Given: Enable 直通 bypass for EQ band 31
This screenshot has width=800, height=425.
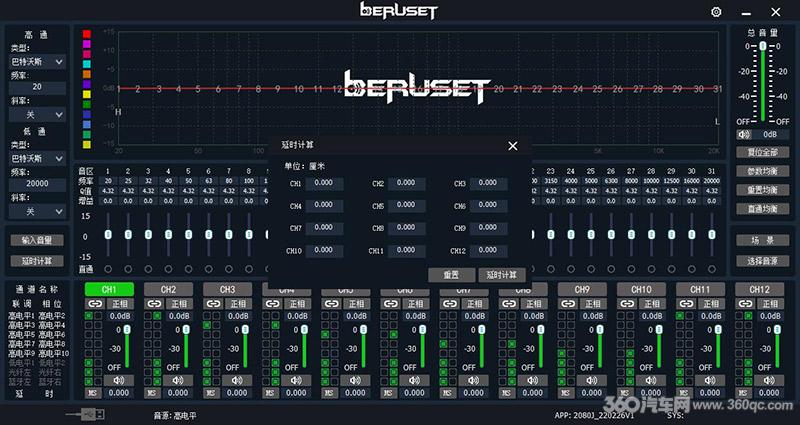Looking at the screenshot, I should coord(712,269).
